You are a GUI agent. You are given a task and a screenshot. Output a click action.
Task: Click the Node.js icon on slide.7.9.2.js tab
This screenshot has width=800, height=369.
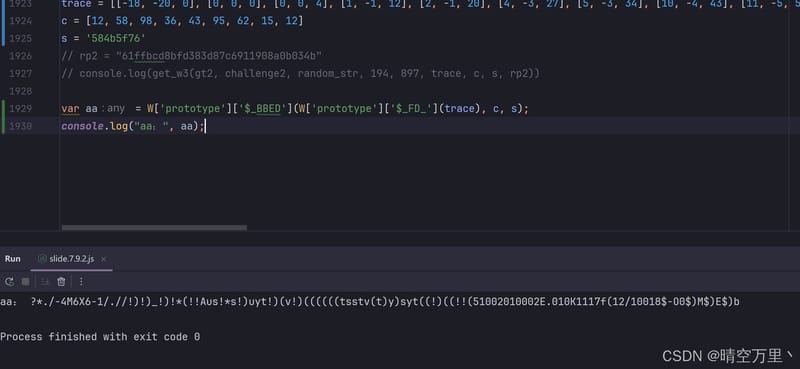click(x=42, y=259)
